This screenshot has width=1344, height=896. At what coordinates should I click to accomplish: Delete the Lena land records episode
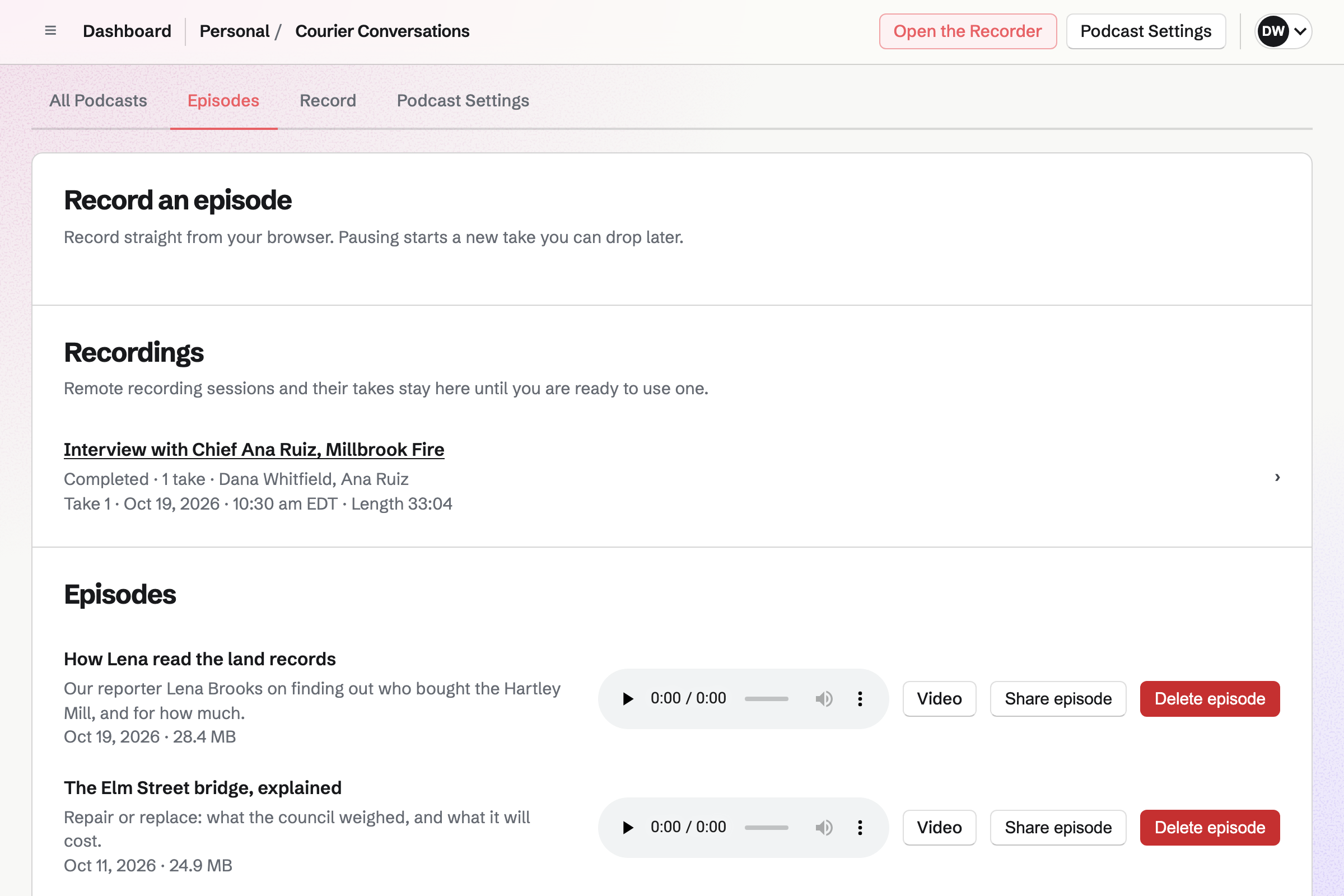click(x=1210, y=699)
